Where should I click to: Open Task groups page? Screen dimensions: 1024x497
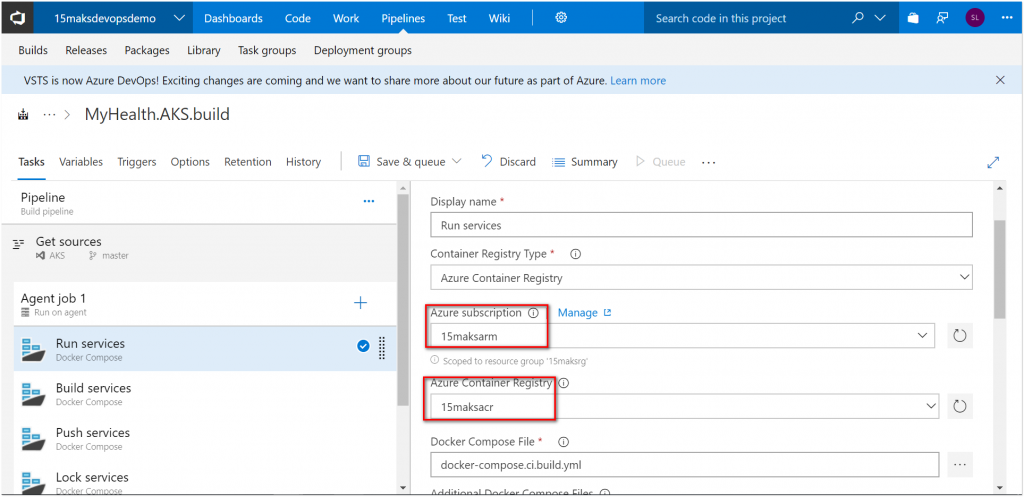click(x=267, y=50)
